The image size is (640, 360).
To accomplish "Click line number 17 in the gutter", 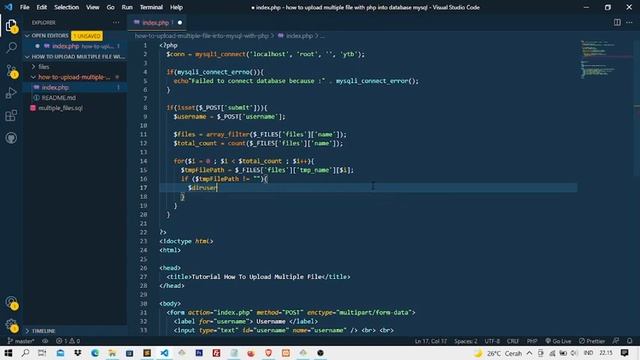I will (x=143, y=188).
